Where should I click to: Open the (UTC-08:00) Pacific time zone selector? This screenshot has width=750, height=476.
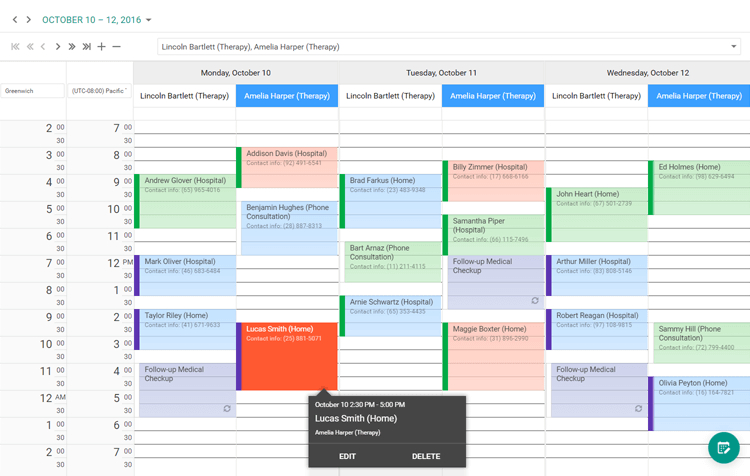(99, 90)
